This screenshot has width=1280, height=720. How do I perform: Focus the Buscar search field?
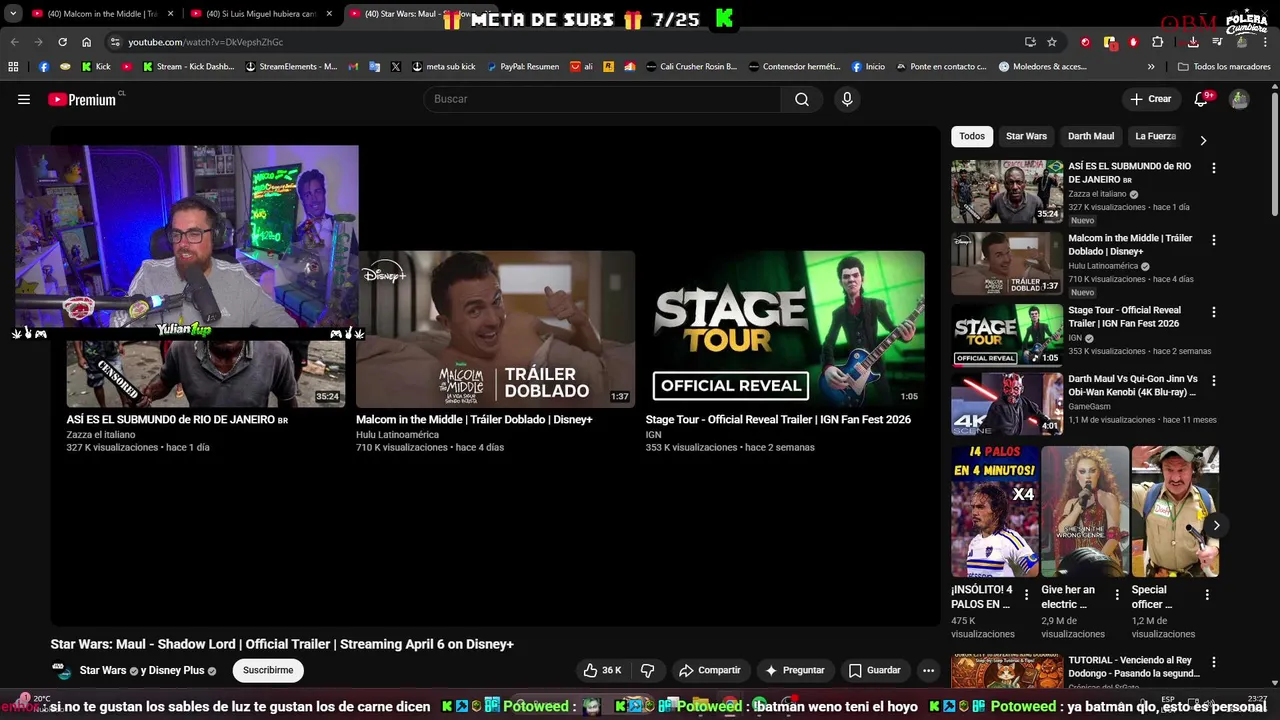pos(602,99)
